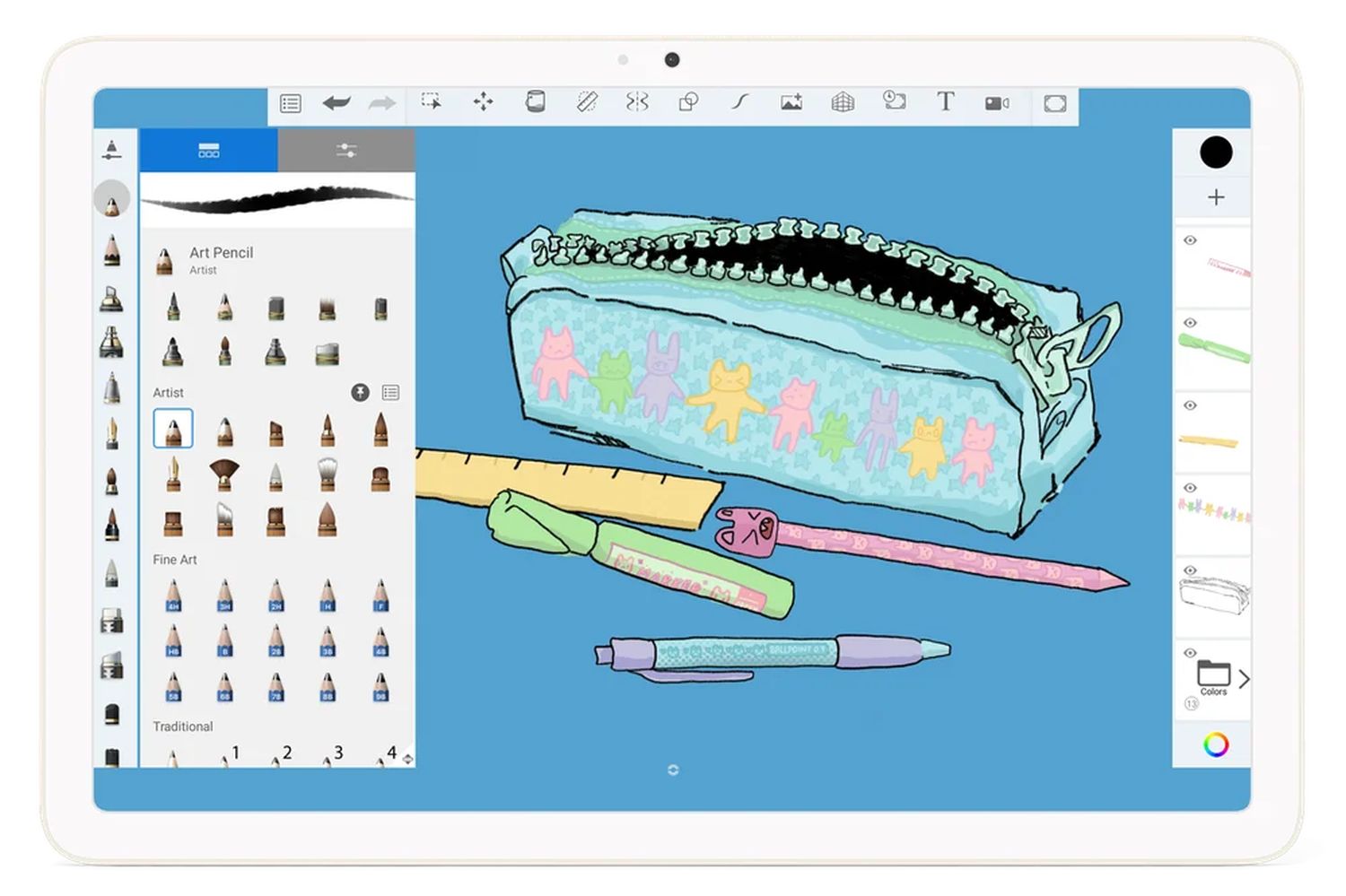The width and height of the screenshot is (1346, 896).
Task: Select the Text tool
Action: (945, 102)
